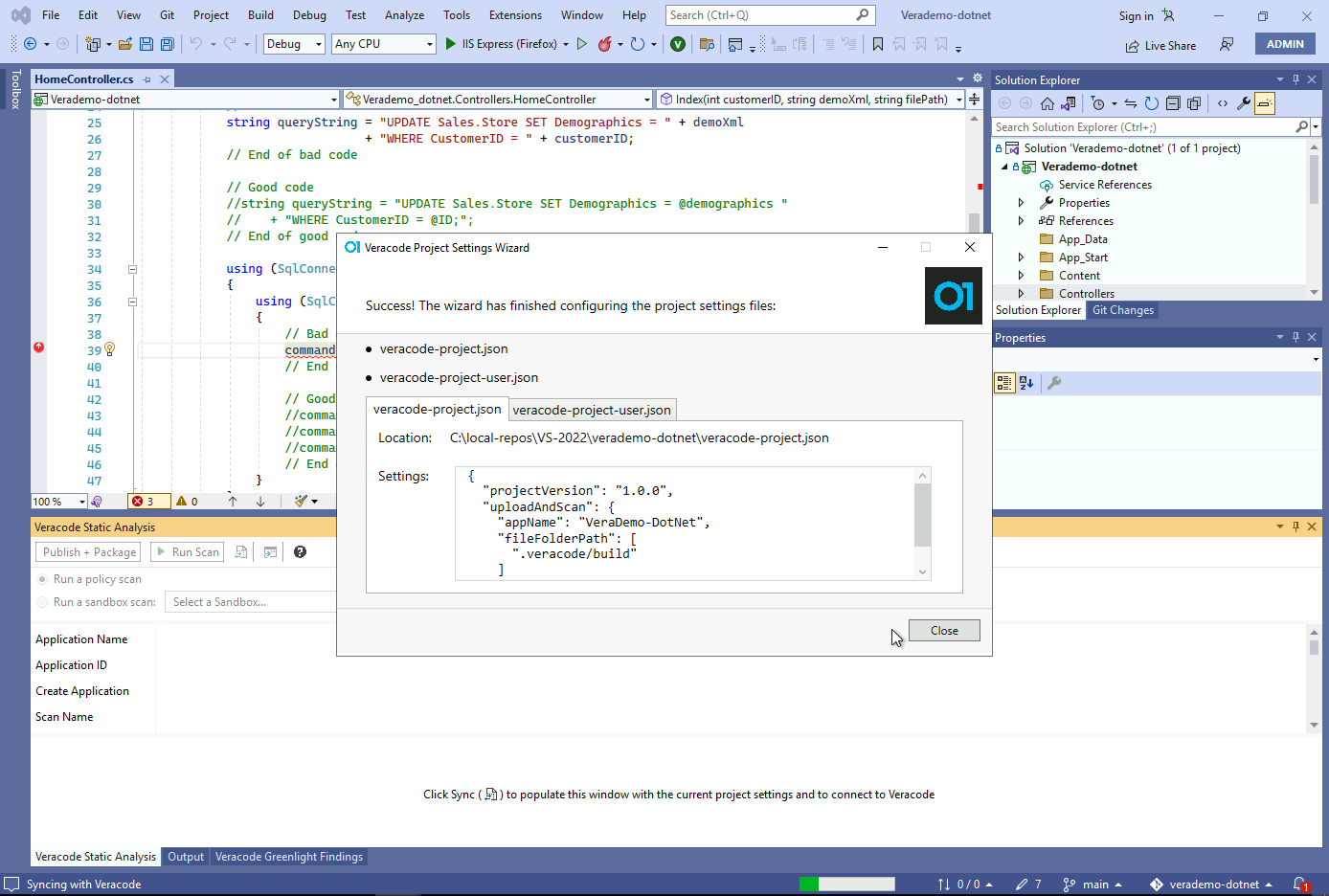The width and height of the screenshot is (1329, 896).
Task: Click the Alphabetical sort icon in Properties
Action: pos(1027,383)
